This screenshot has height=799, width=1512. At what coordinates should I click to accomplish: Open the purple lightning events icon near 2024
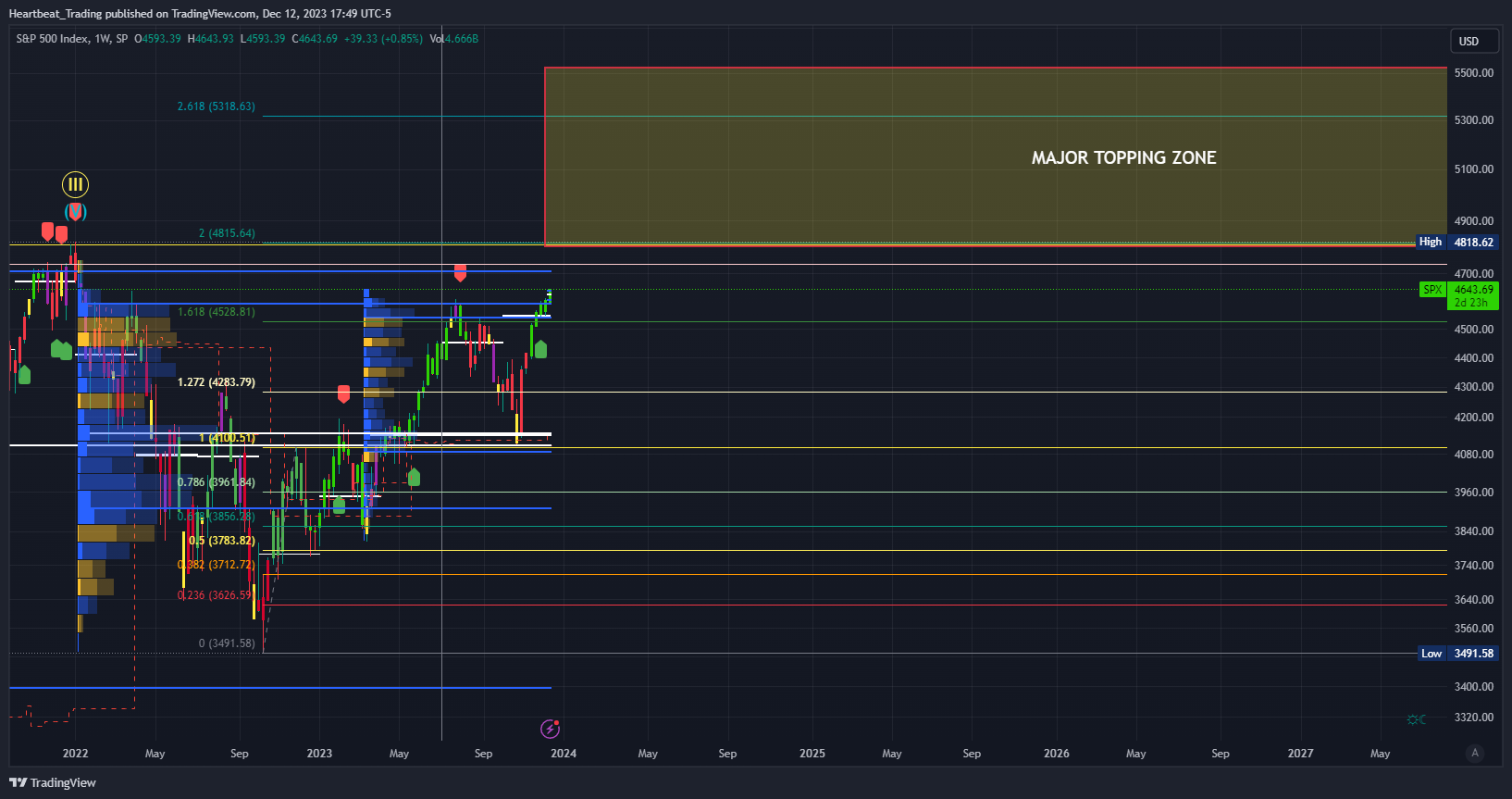(550, 729)
